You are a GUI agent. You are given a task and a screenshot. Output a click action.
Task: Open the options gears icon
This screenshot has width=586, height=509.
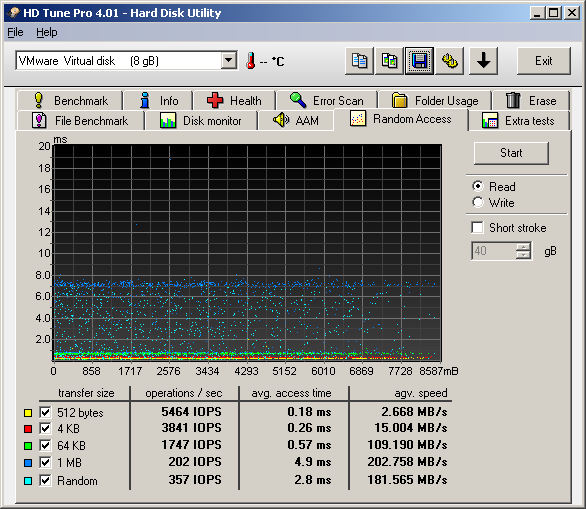(450, 61)
